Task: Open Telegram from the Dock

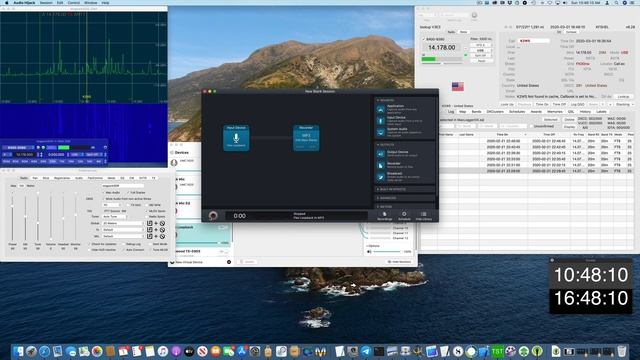Action: [366, 351]
